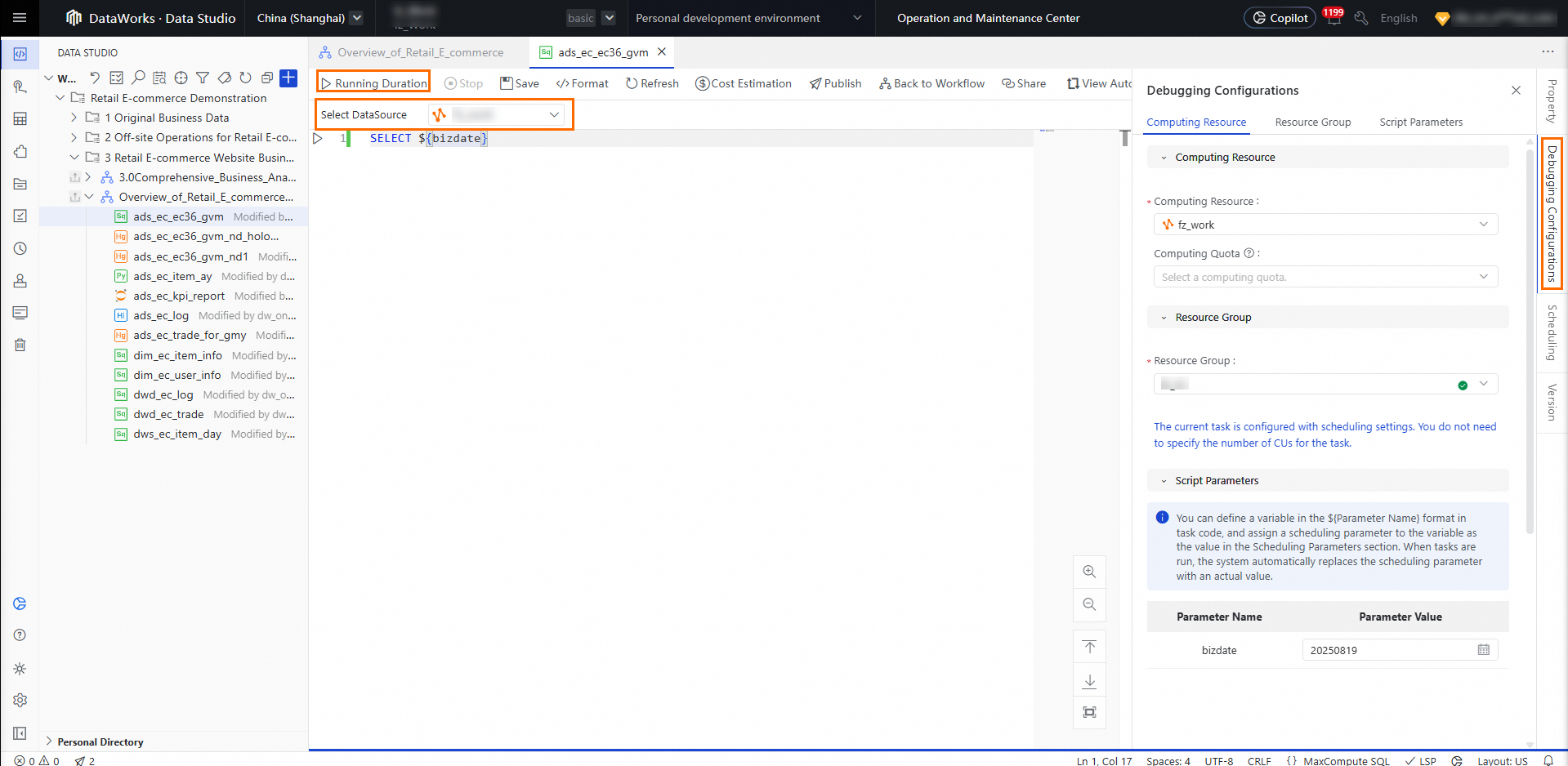Open the calendar picker for the bizdate value
Image resolution: width=1568 pixels, height=766 pixels.
1484,650
